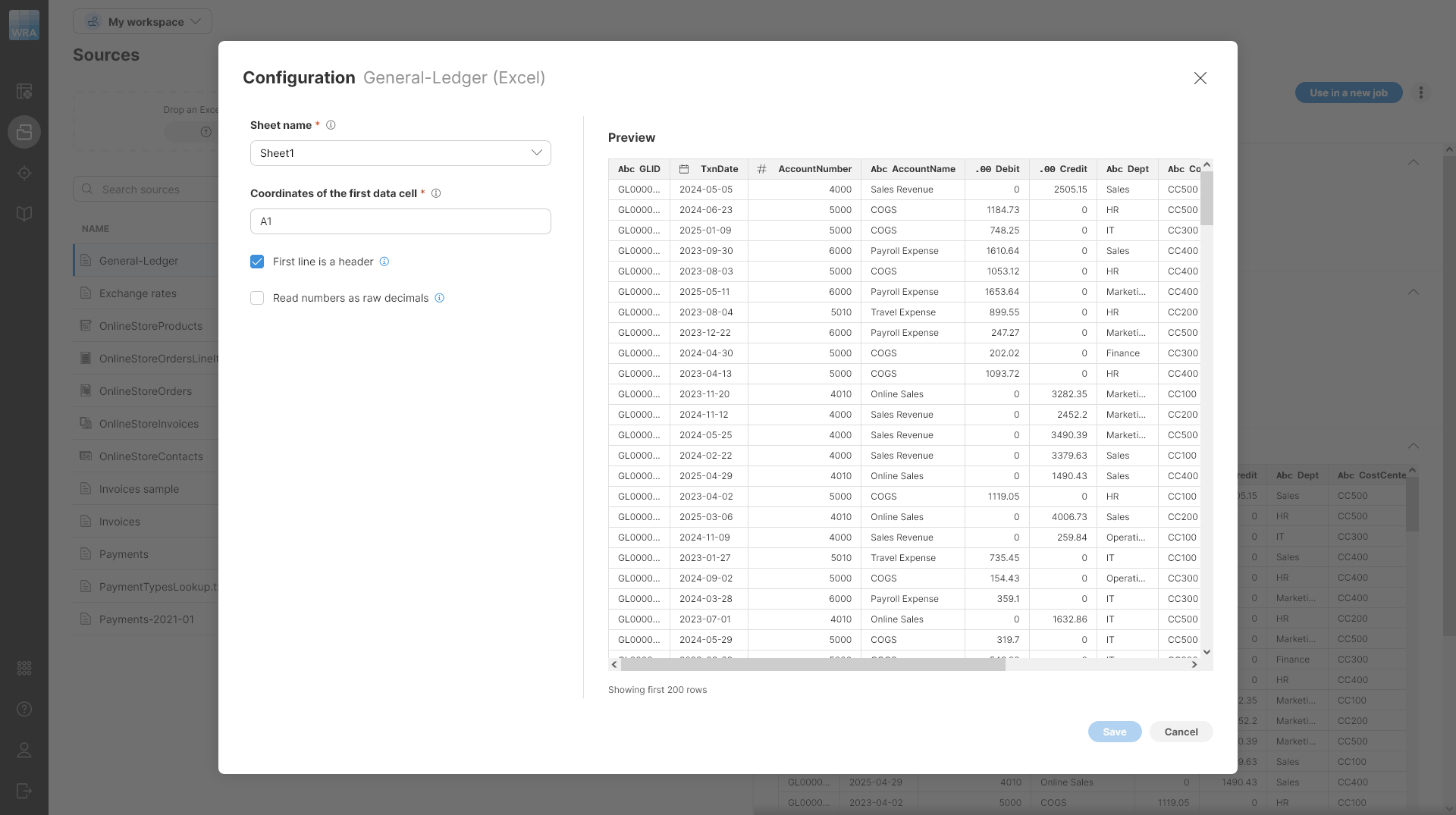Select the Sources icon in the left sidebar
The image size is (1456, 815).
tap(24, 132)
